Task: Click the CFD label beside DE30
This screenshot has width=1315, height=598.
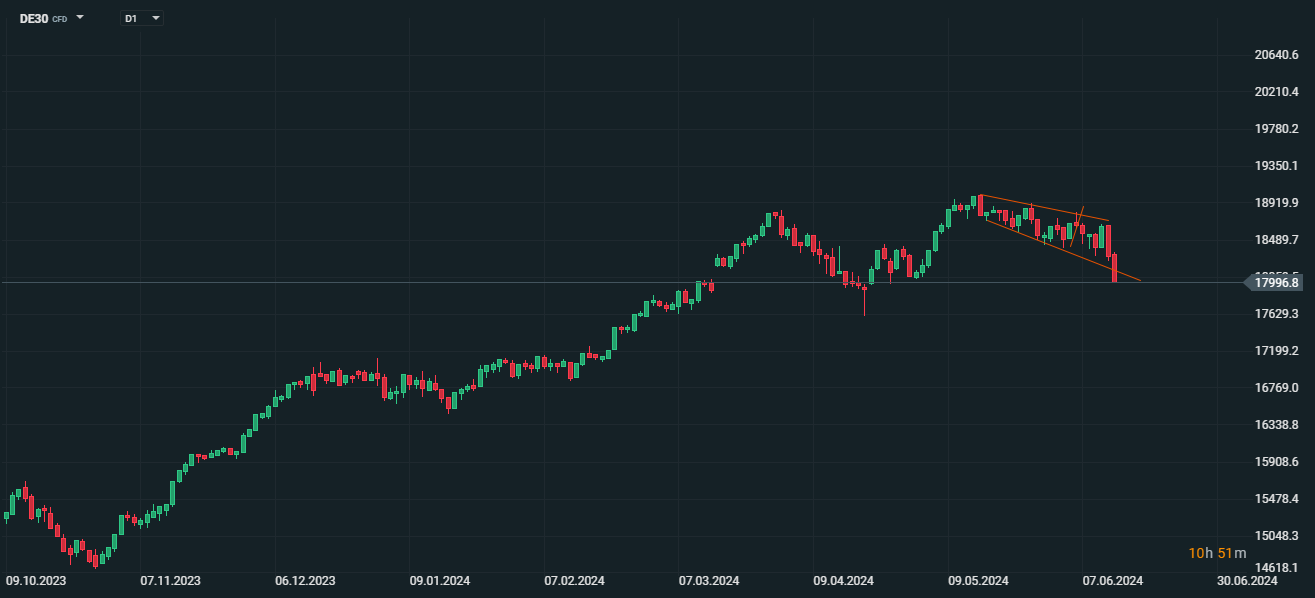Action: [60, 19]
